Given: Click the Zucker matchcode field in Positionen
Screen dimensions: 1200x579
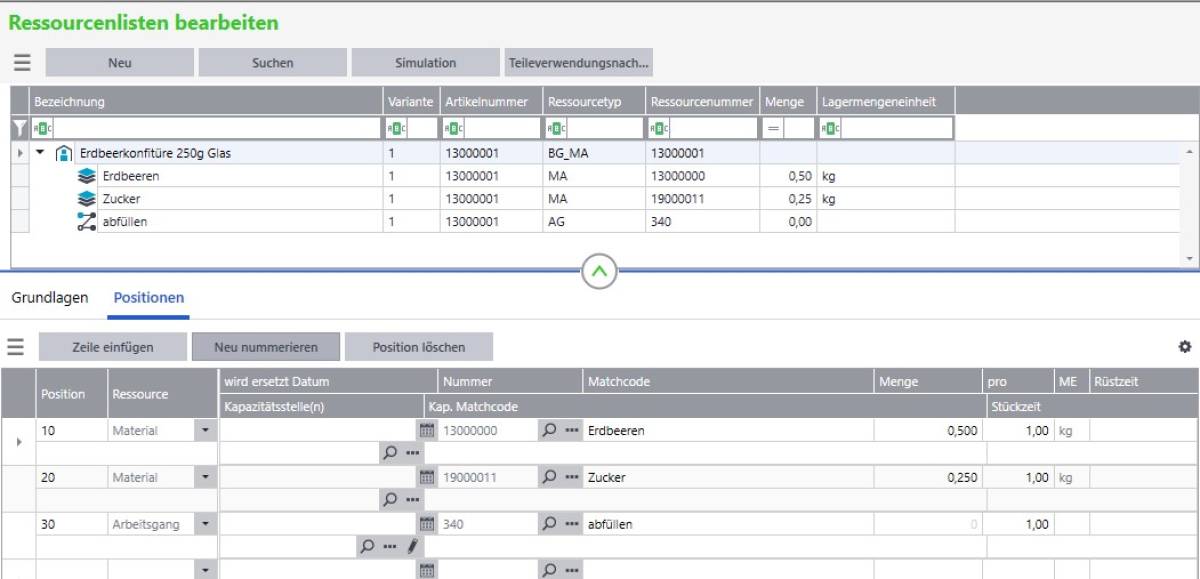Looking at the screenshot, I should (728, 477).
